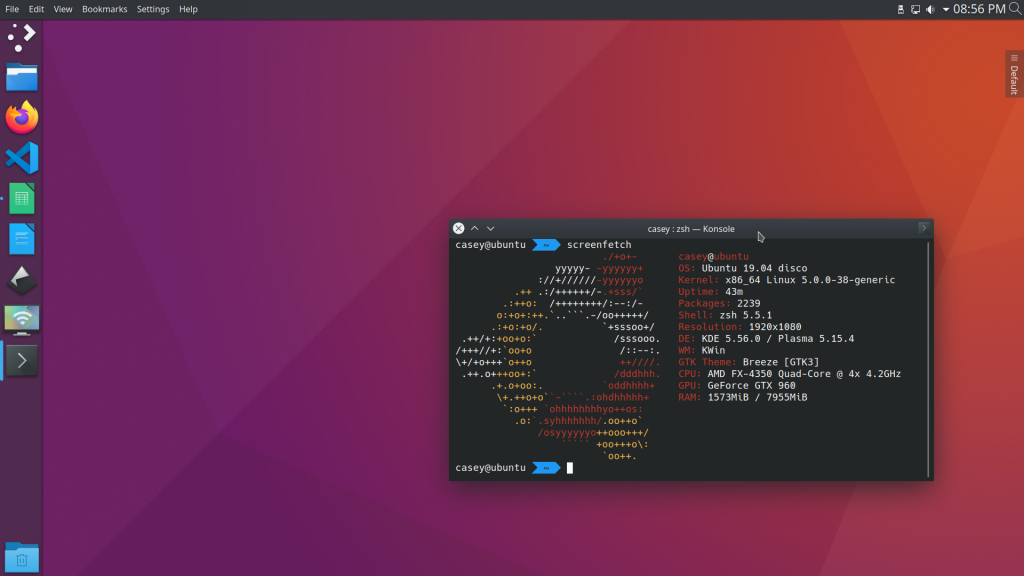Launch the Dolphin file manager from dock
Viewport: 1024px width, 576px height.
(x=21, y=77)
